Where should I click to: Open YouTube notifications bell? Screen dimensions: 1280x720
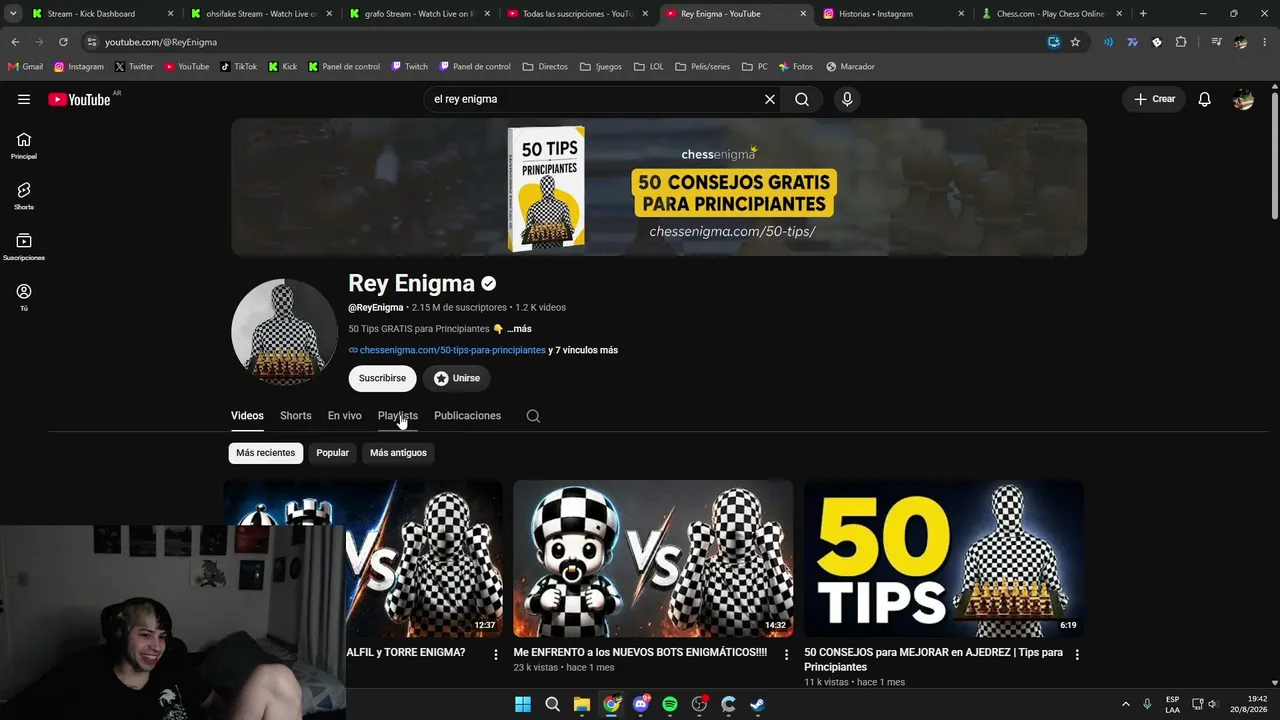pyautogui.click(x=1205, y=99)
